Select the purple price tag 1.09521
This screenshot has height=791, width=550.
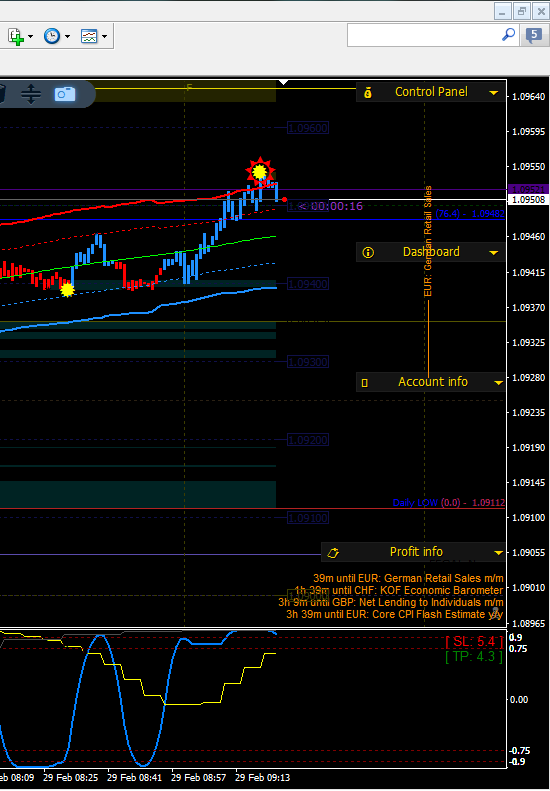point(528,190)
